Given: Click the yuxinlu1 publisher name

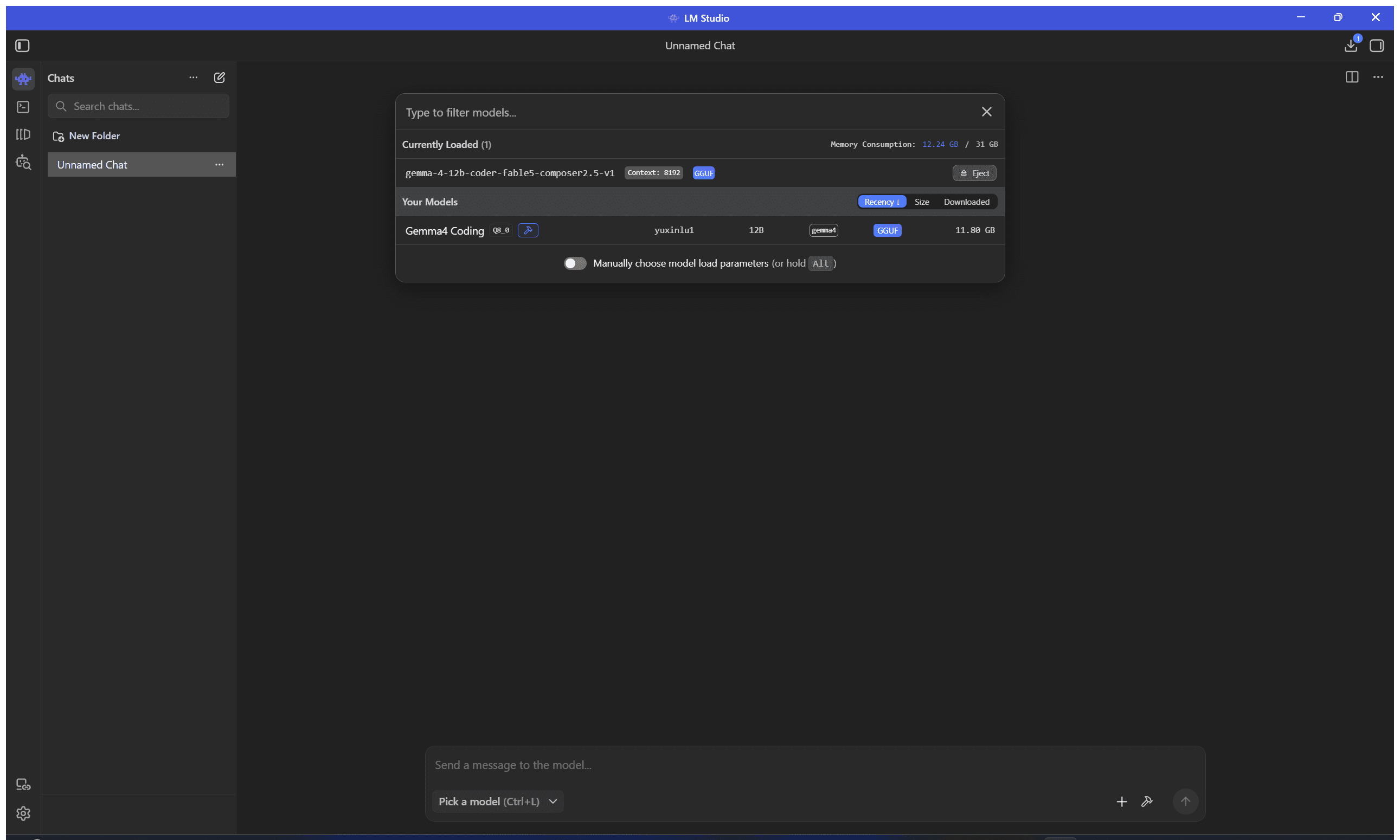Looking at the screenshot, I should pyautogui.click(x=674, y=230).
